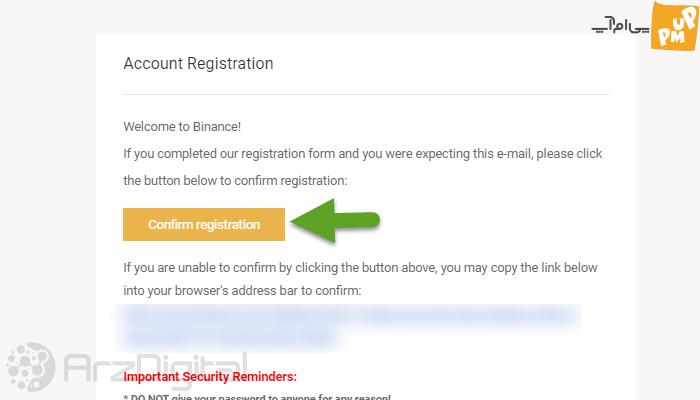Click 'into your browser's address bar to confirm:' text

[x=242, y=291]
